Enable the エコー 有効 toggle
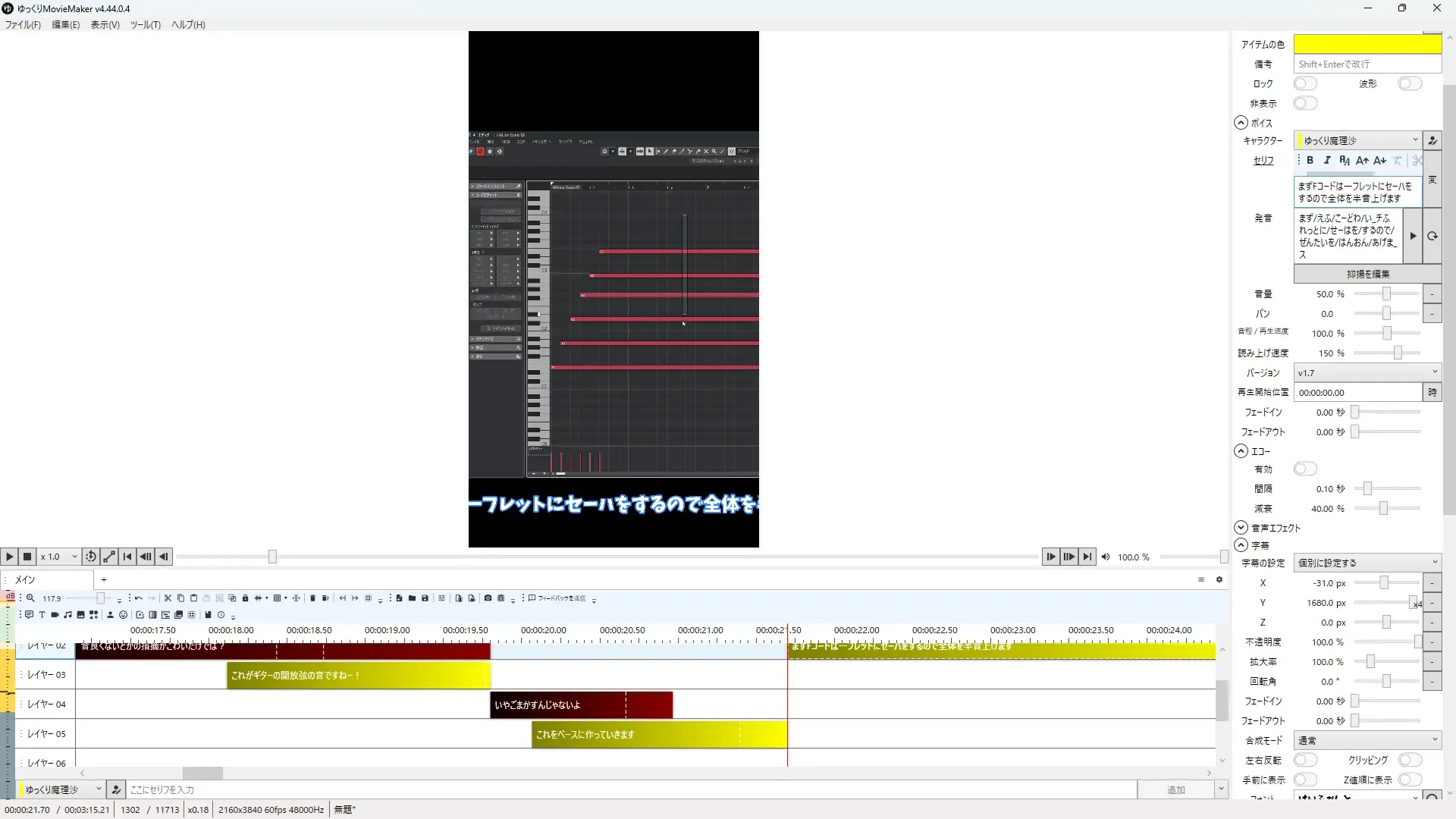1456x819 pixels. 1305,469
